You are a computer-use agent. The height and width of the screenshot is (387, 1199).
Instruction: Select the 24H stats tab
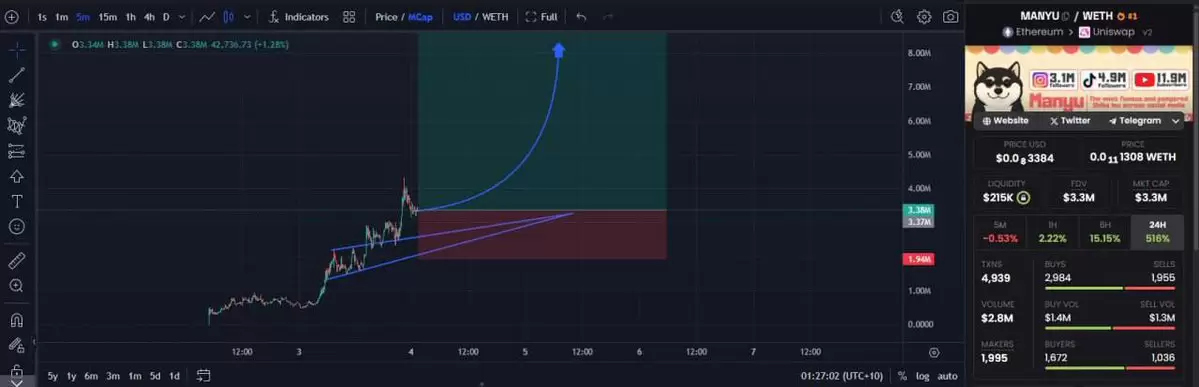pos(1157,232)
